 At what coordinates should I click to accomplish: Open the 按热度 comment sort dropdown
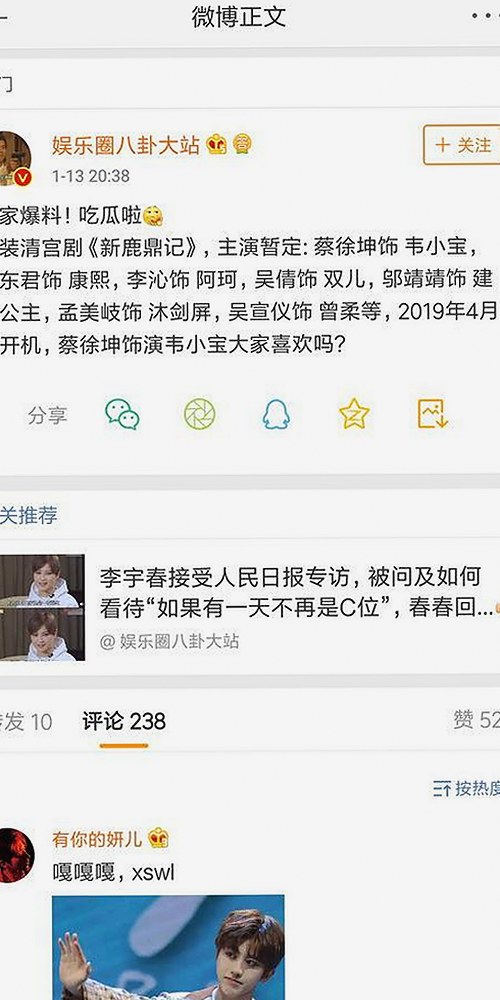(x=466, y=788)
